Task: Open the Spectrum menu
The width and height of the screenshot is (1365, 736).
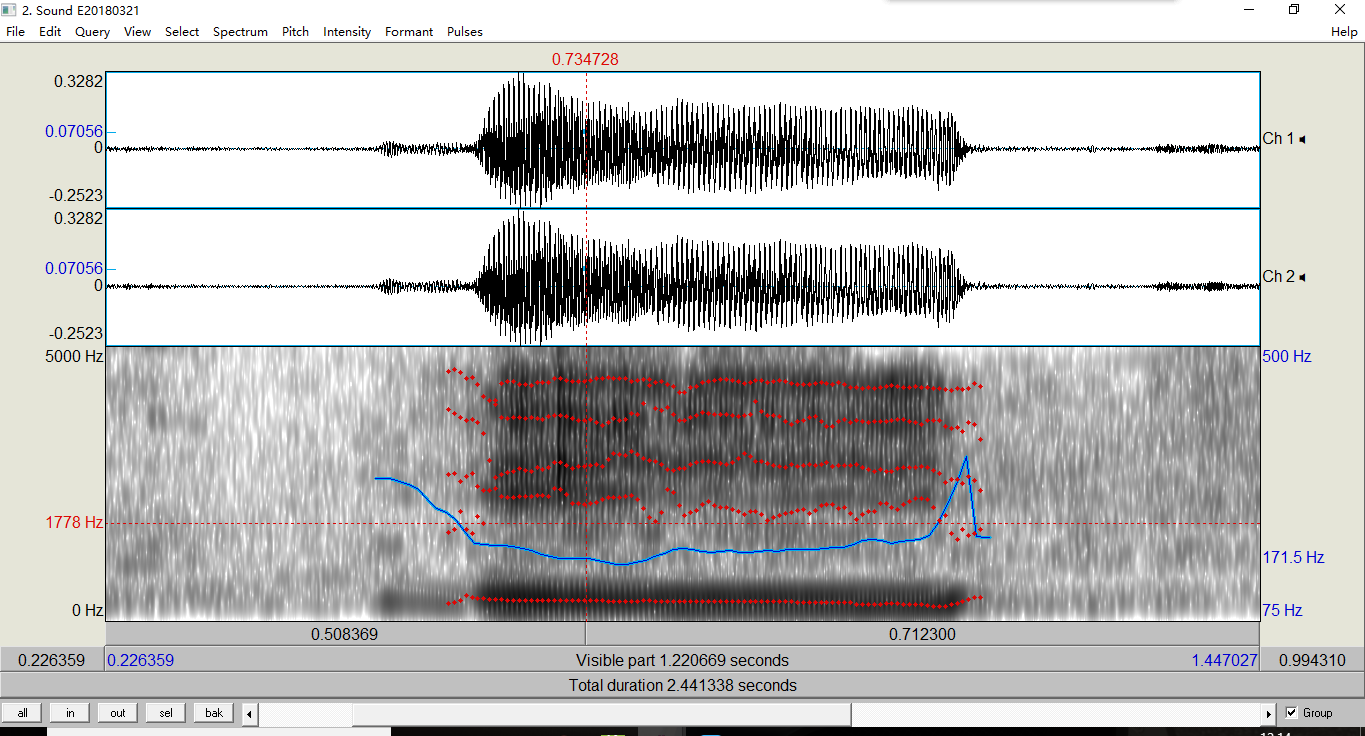Action: (x=240, y=32)
